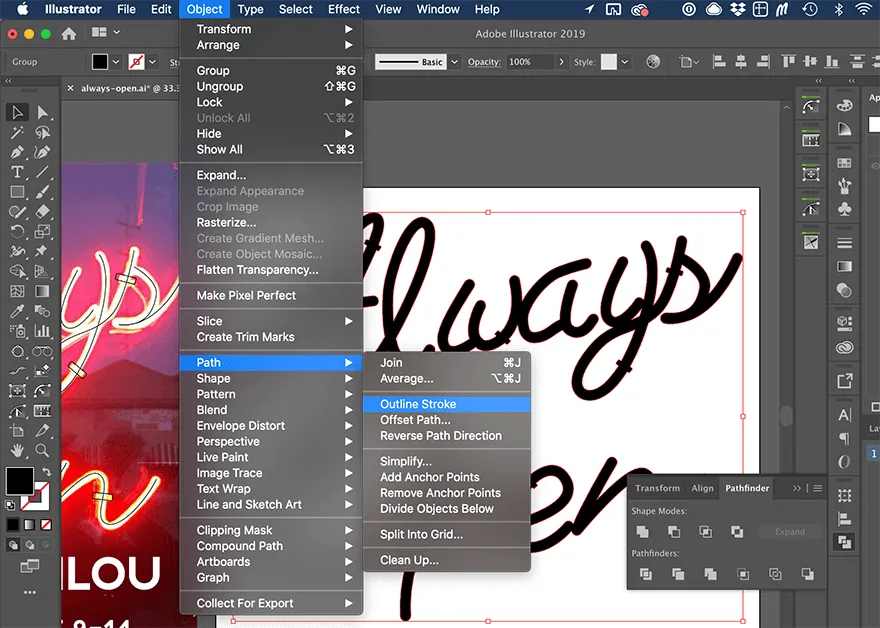
Task: Select the Rotate tool
Action: click(17, 230)
